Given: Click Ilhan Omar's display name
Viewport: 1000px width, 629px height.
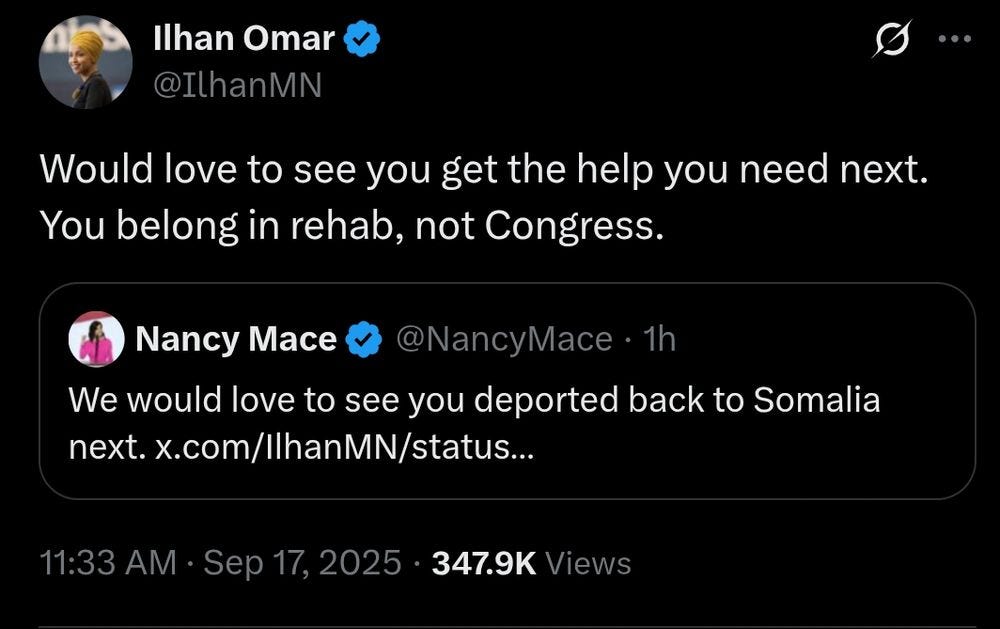Looking at the screenshot, I should (245, 36).
